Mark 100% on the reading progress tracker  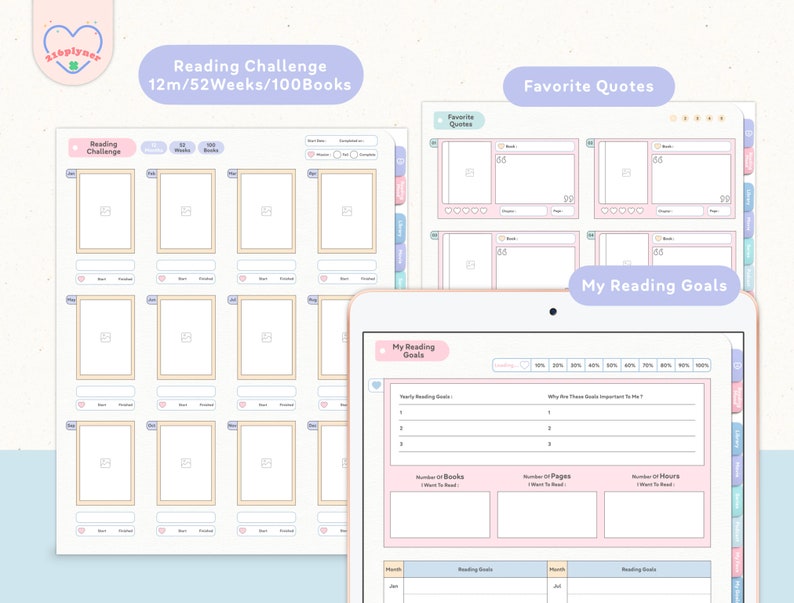point(702,365)
